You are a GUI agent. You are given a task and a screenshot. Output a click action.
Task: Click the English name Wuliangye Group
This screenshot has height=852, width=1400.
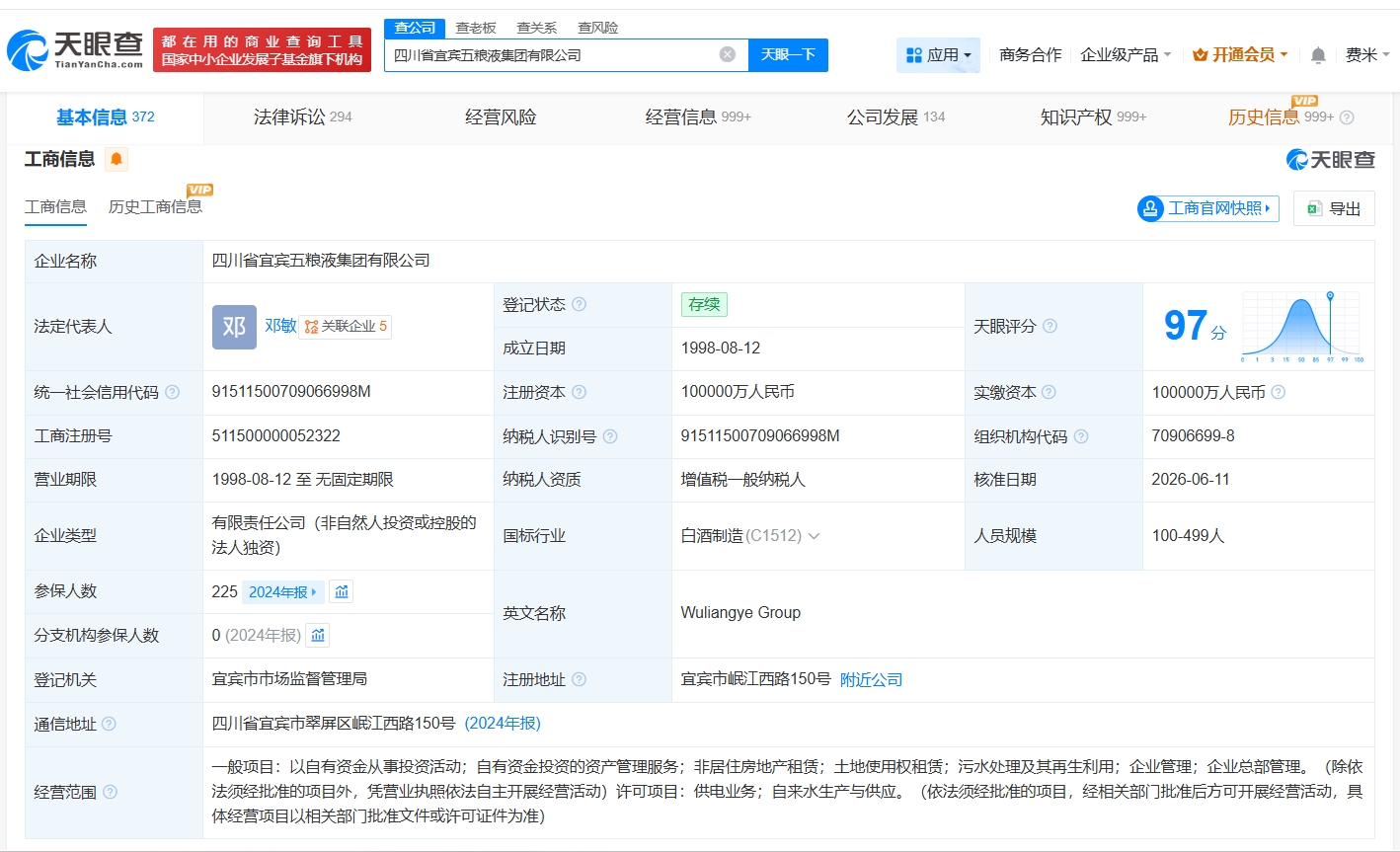point(740,613)
